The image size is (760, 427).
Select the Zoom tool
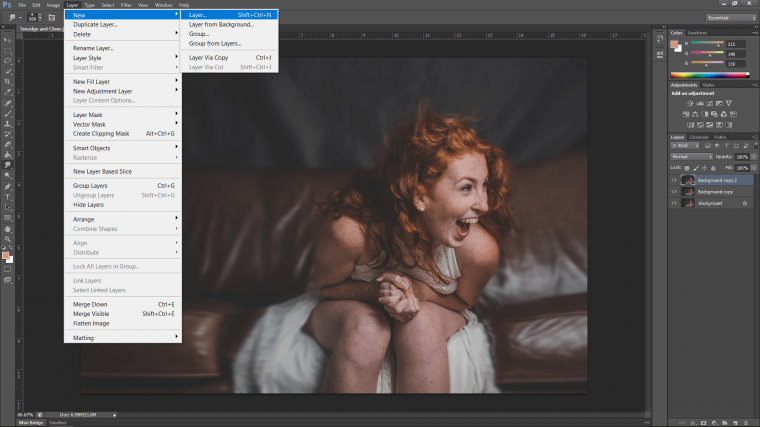point(7,239)
